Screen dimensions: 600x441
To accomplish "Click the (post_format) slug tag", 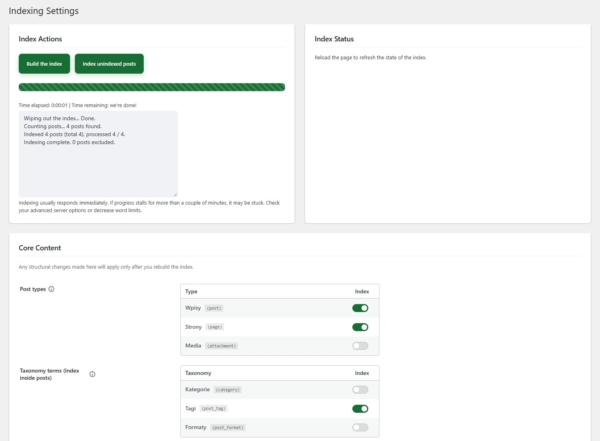I will coord(228,428).
